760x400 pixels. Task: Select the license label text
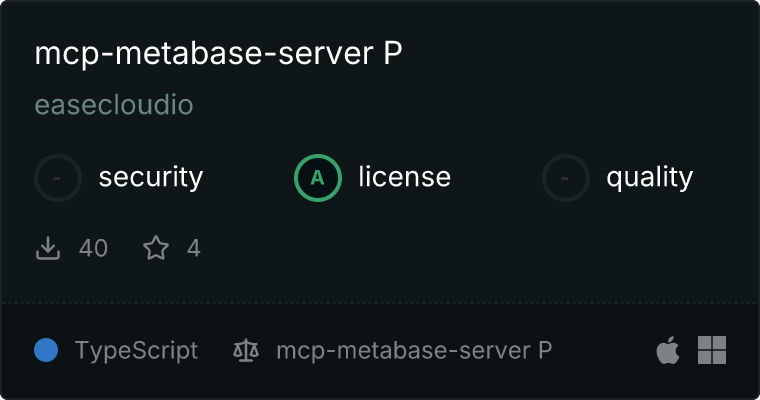pyautogui.click(x=405, y=176)
